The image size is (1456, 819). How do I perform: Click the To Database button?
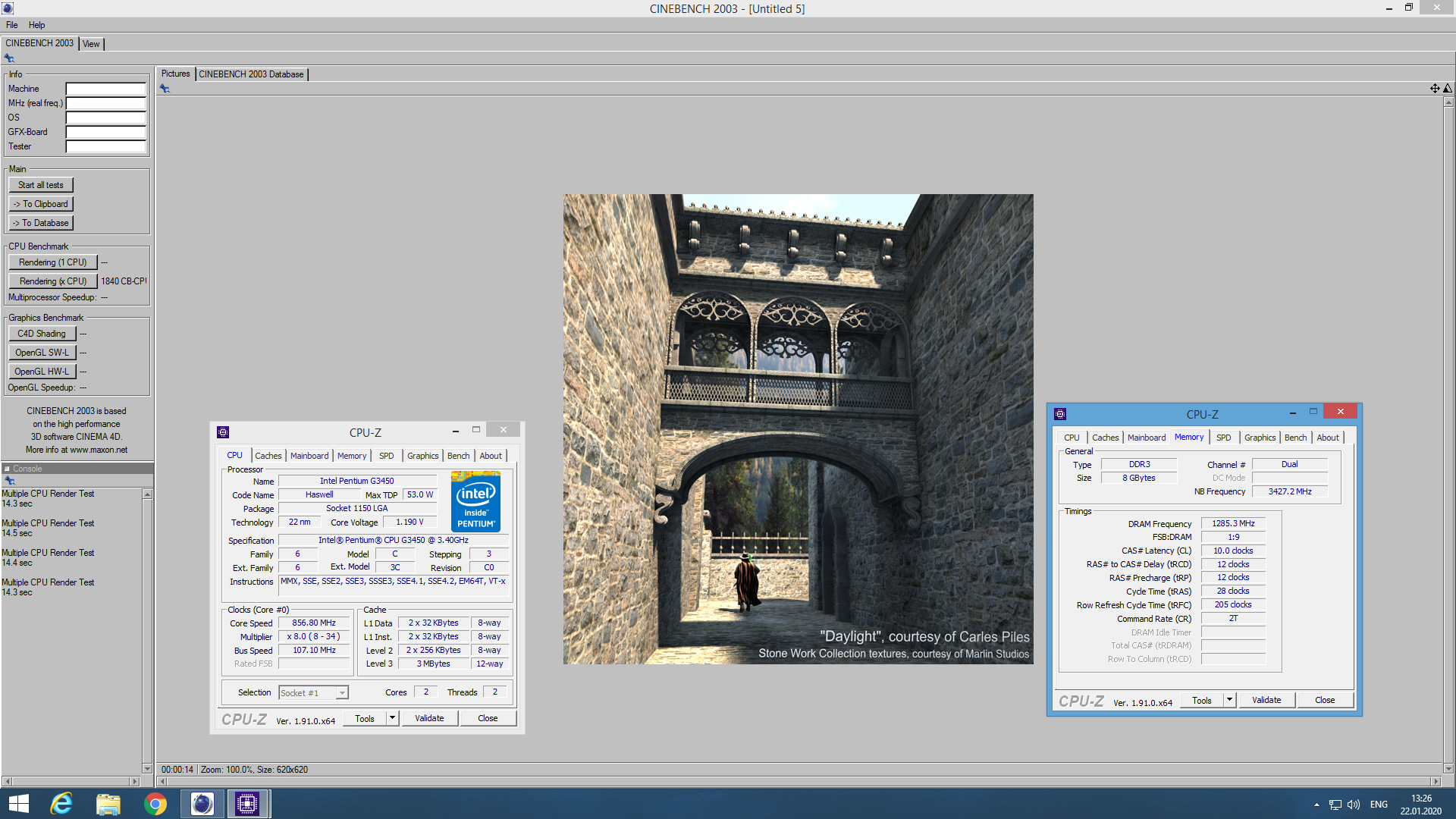41,223
